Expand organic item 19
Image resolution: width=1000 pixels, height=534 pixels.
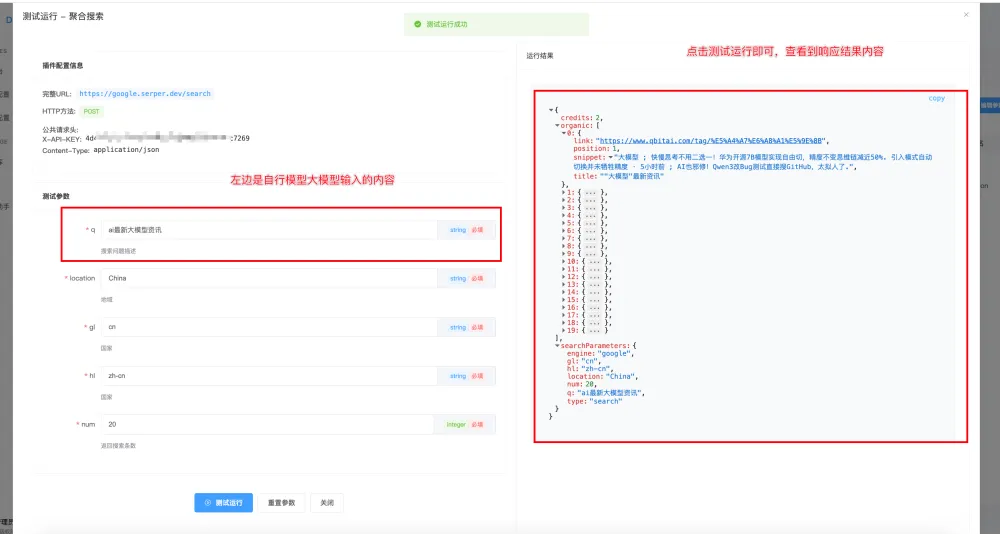pos(564,330)
